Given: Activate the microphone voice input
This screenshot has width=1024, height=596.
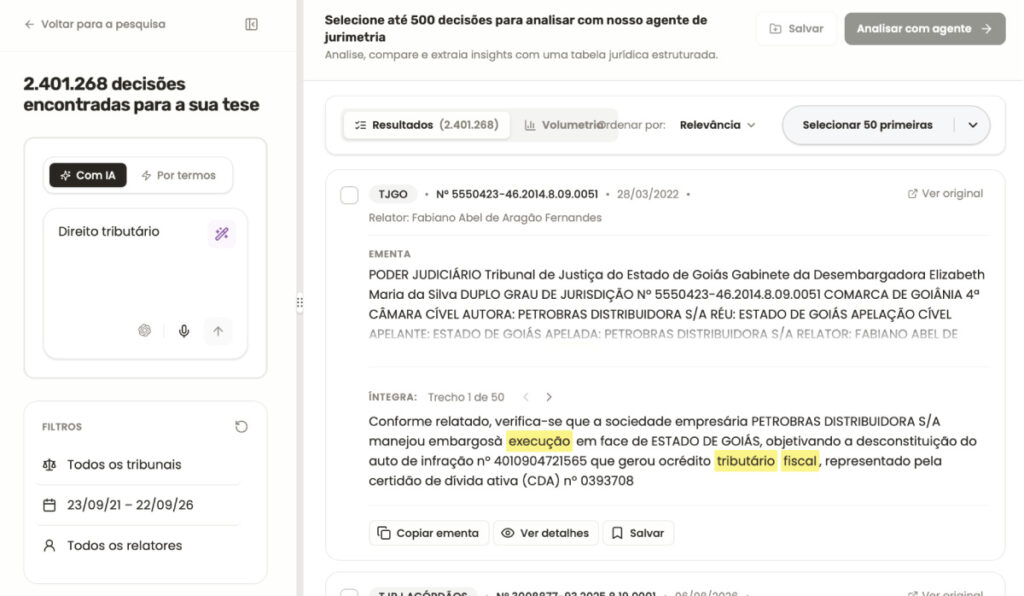Looking at the screenshot, I should [184, 331].
